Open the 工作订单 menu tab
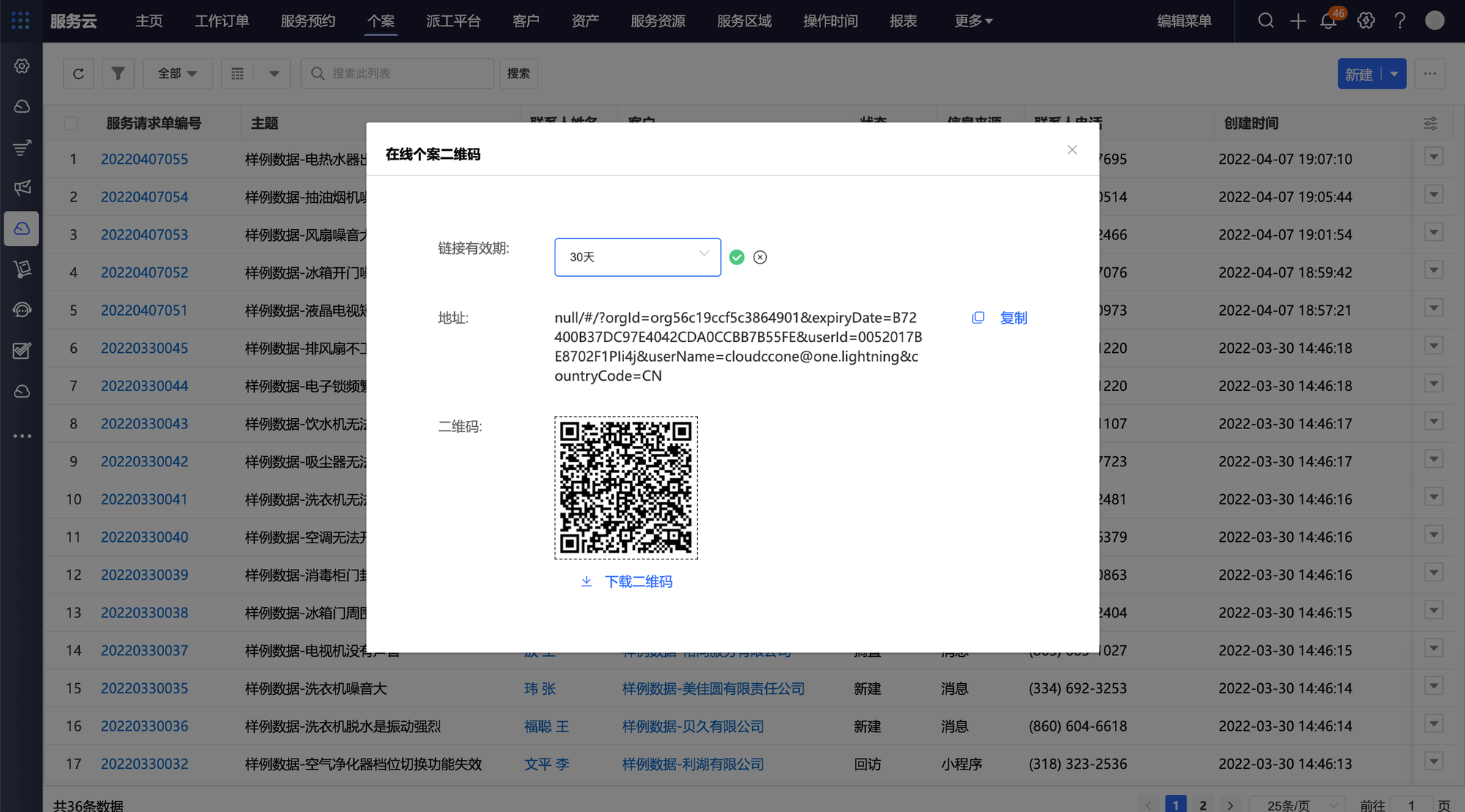 coord(222,21)
